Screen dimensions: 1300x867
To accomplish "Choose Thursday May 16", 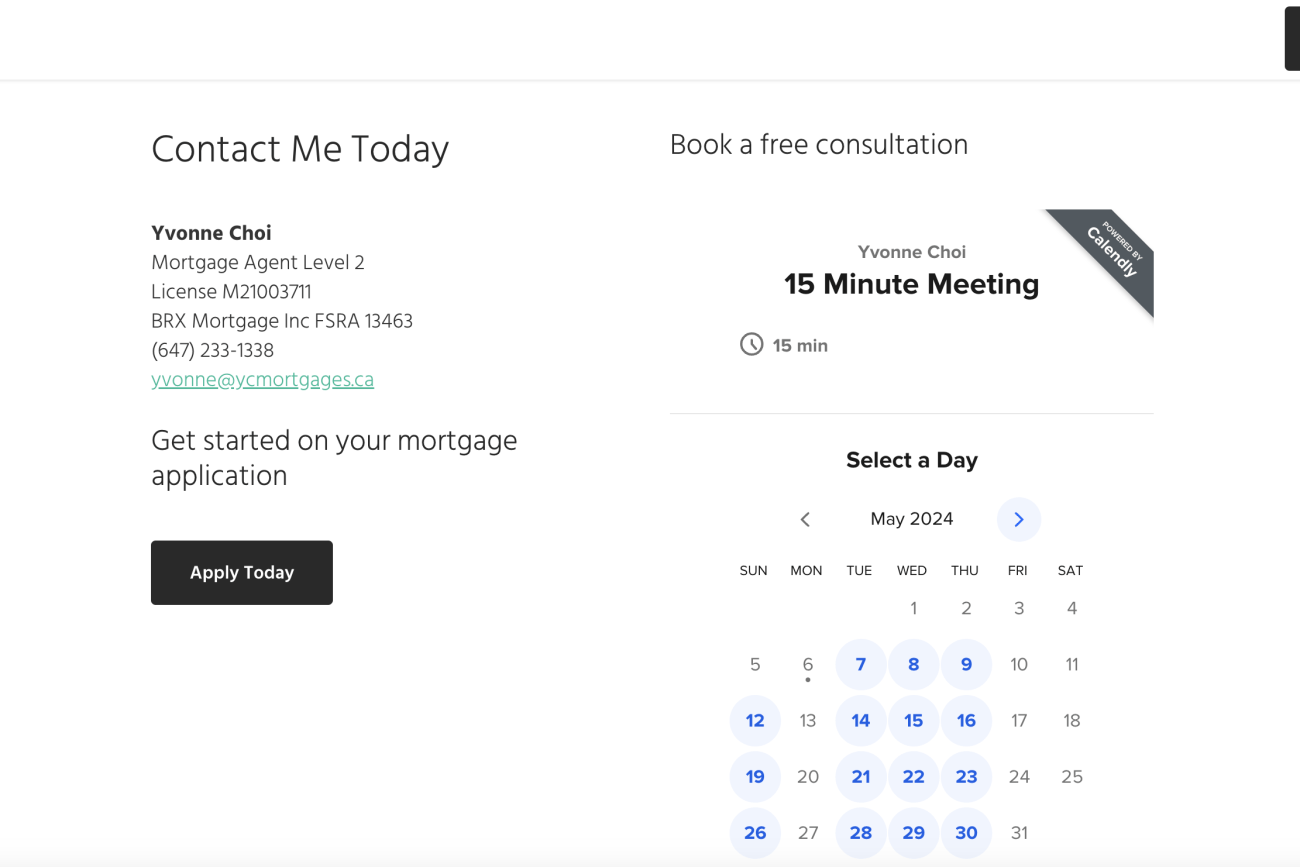I will click(x=966, y=720).
